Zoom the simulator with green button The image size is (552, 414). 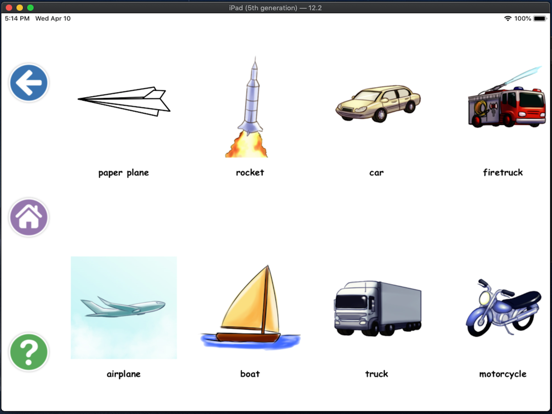pyautogui.click(x=30, y=7)
